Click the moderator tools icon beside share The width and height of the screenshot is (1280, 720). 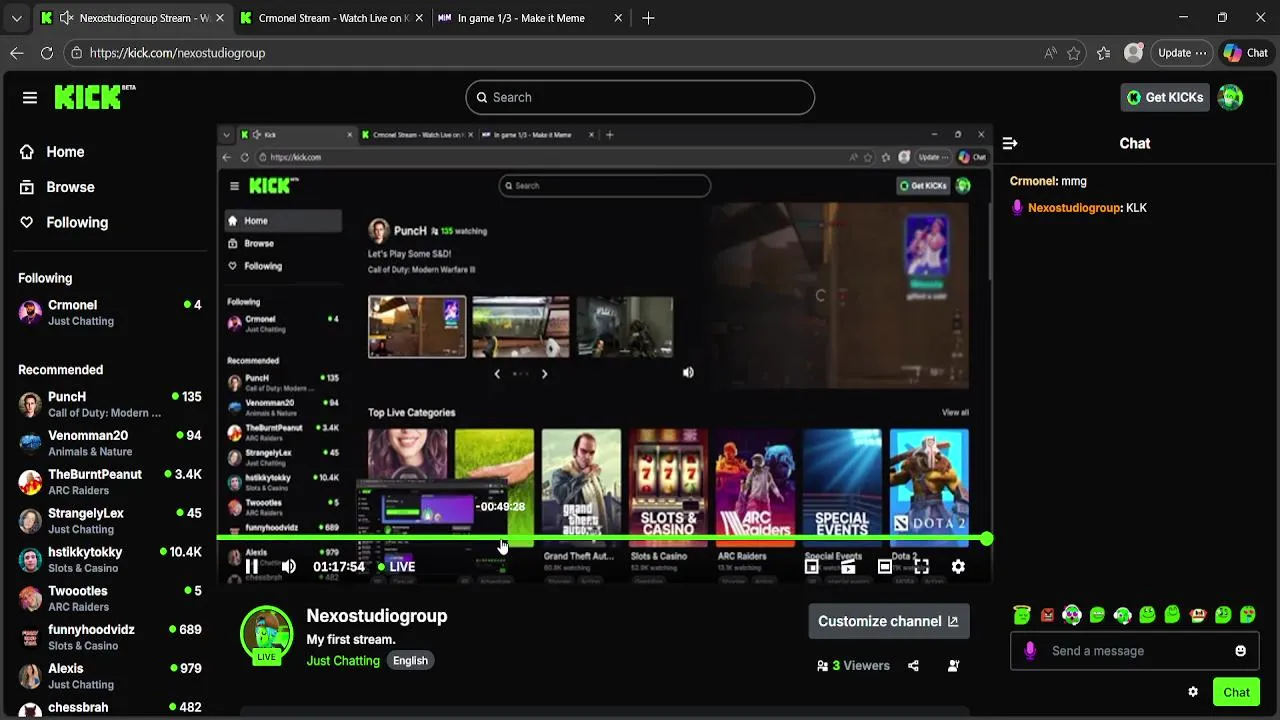tap(953, 666)
